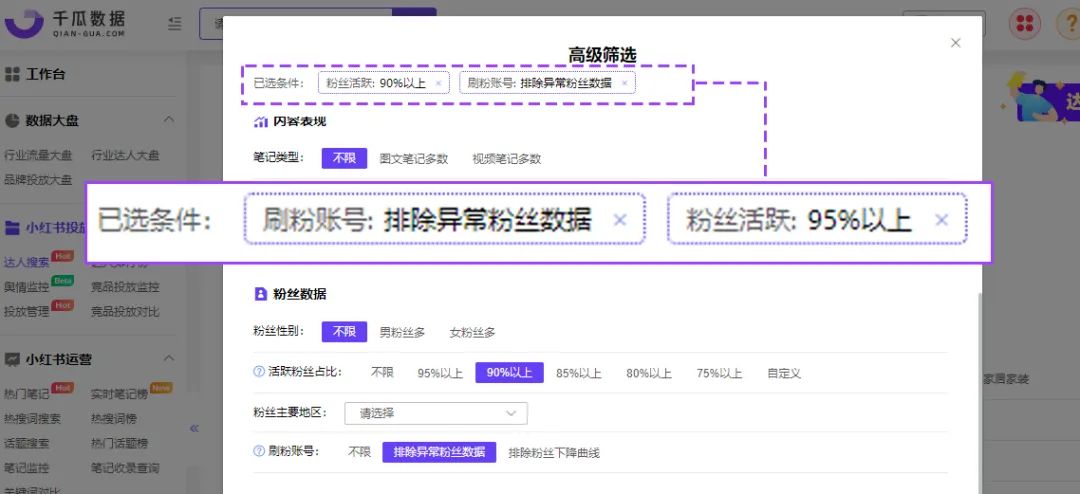
Task: Click the sidebar collapse icon beside logo
Action: tap(175, 24)
